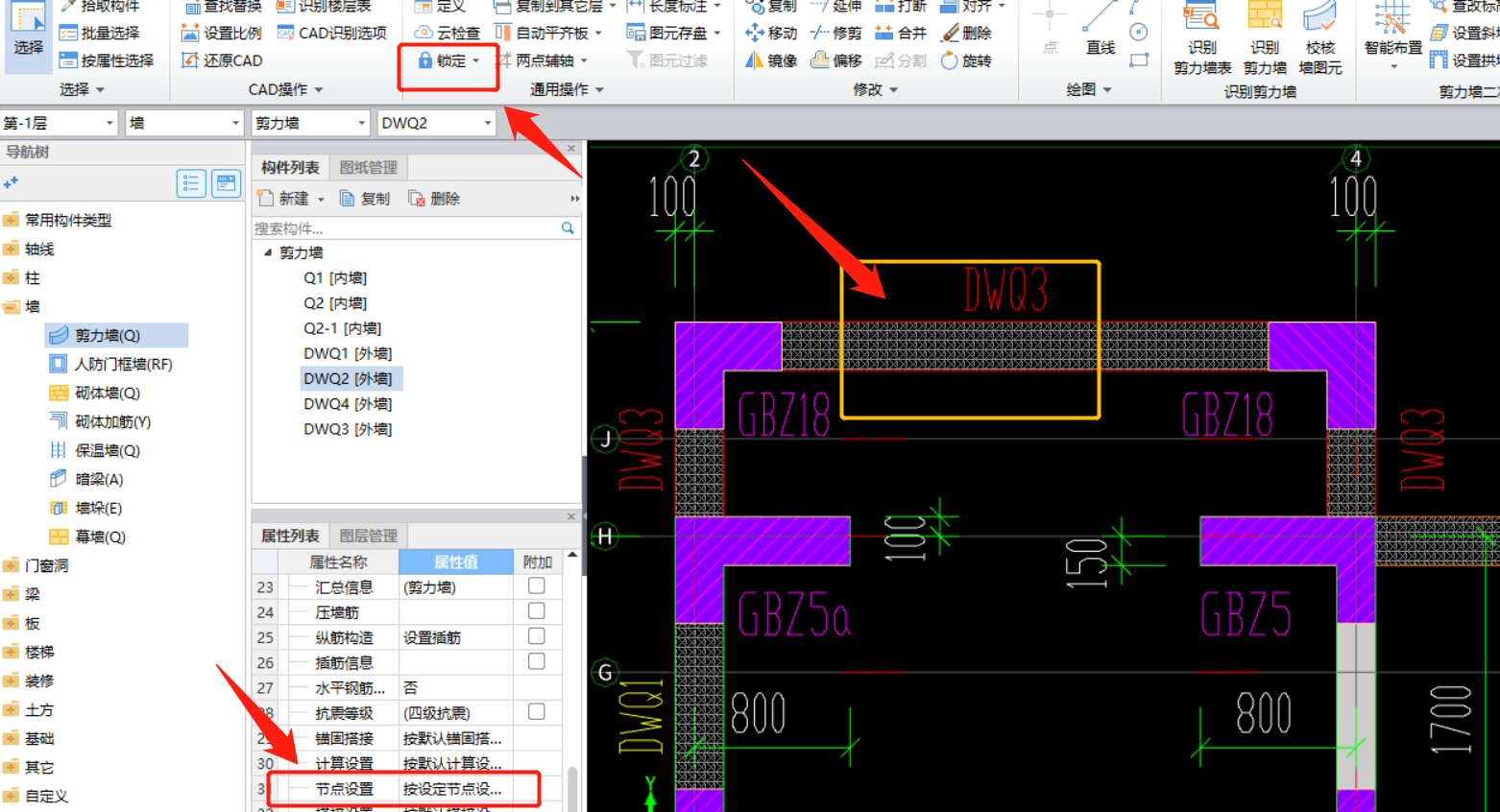Image resolution: width=1500 pixels, height=812 pixels.
Task: Click 删除 delete in component list
Action: point(434,199)
